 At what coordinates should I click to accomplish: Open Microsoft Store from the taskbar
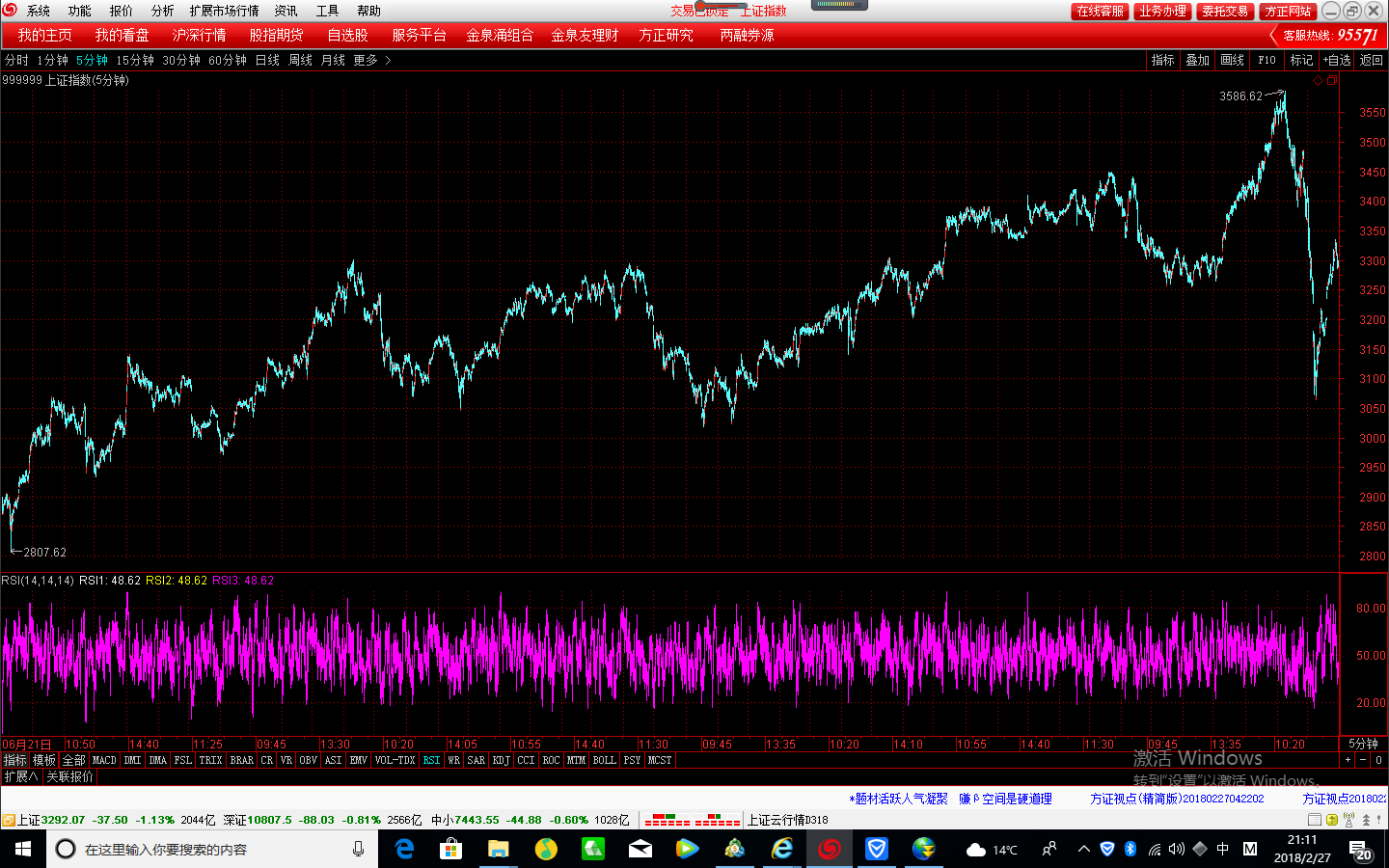coord(450,849)
